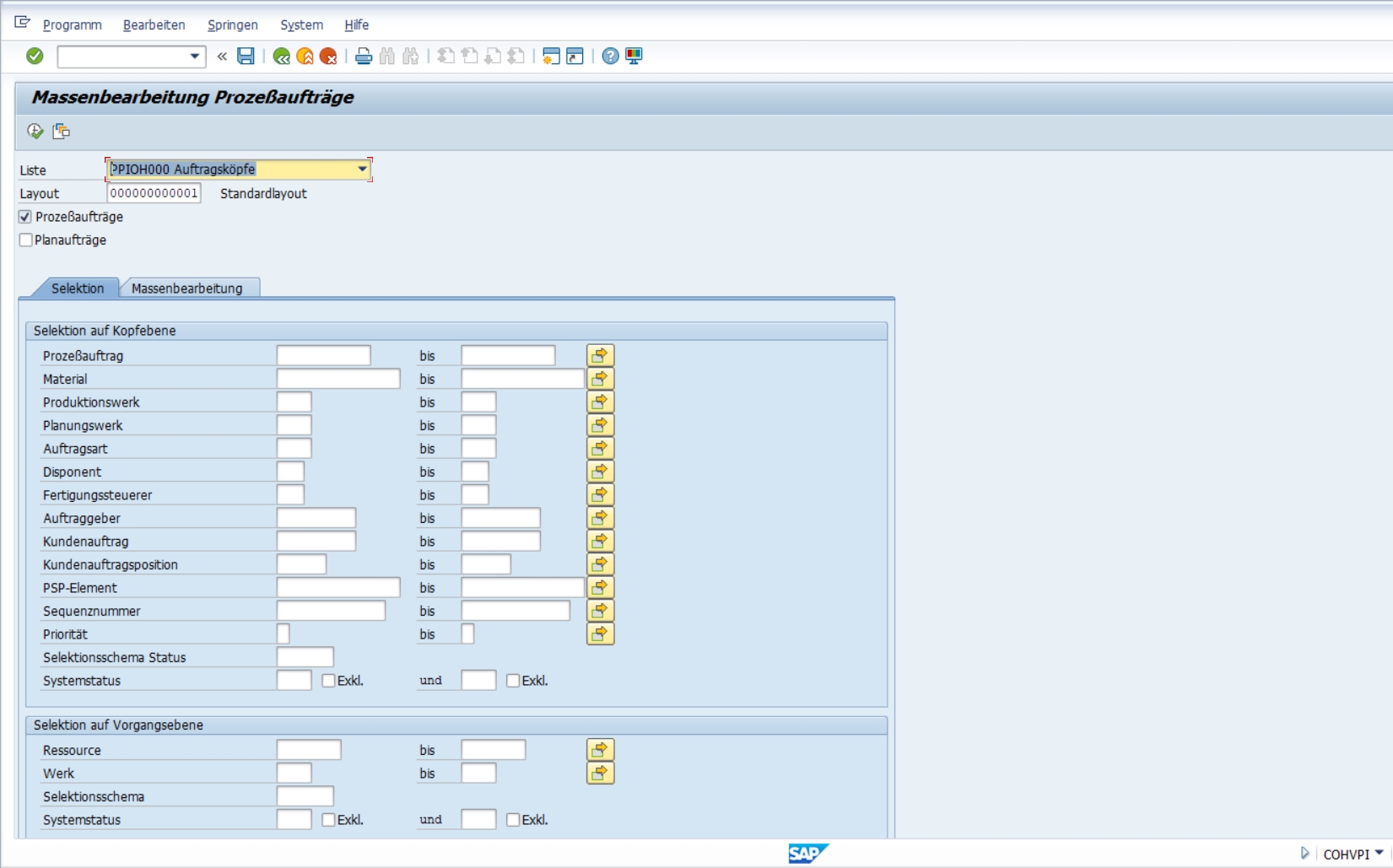Open multiple selection for Auftragsart
The height and width of the screenshot is (868, 1393).
click(x=600, y=448)
